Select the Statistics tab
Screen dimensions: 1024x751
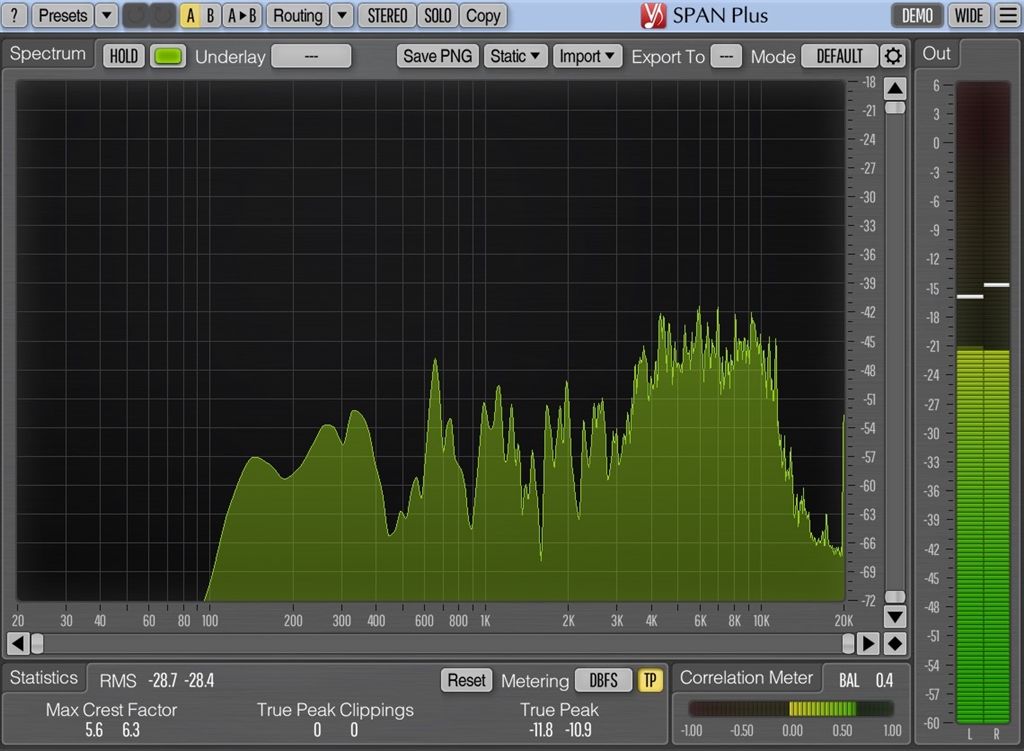point(43,678)
